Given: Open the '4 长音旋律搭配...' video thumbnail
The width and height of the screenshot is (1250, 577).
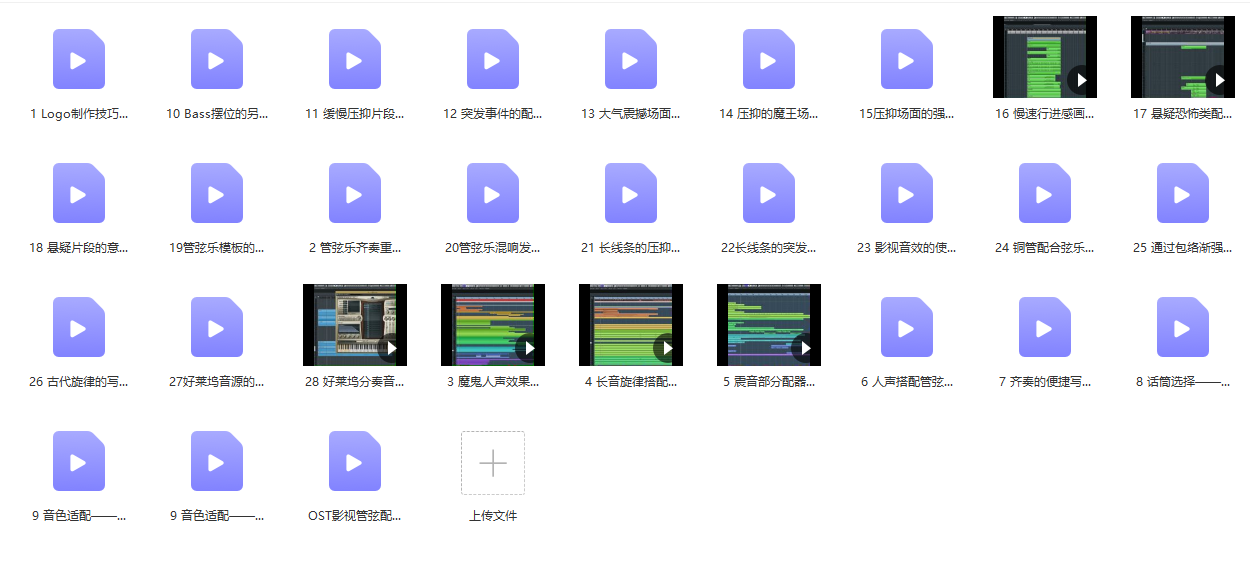Looking at the screenshot, I should pos(631,325).
